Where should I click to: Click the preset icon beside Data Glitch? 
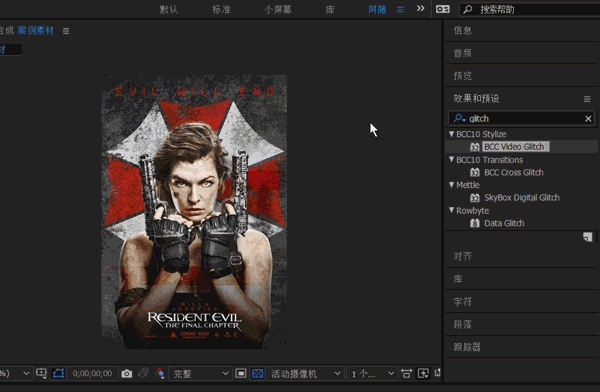(x=475, y=224)
